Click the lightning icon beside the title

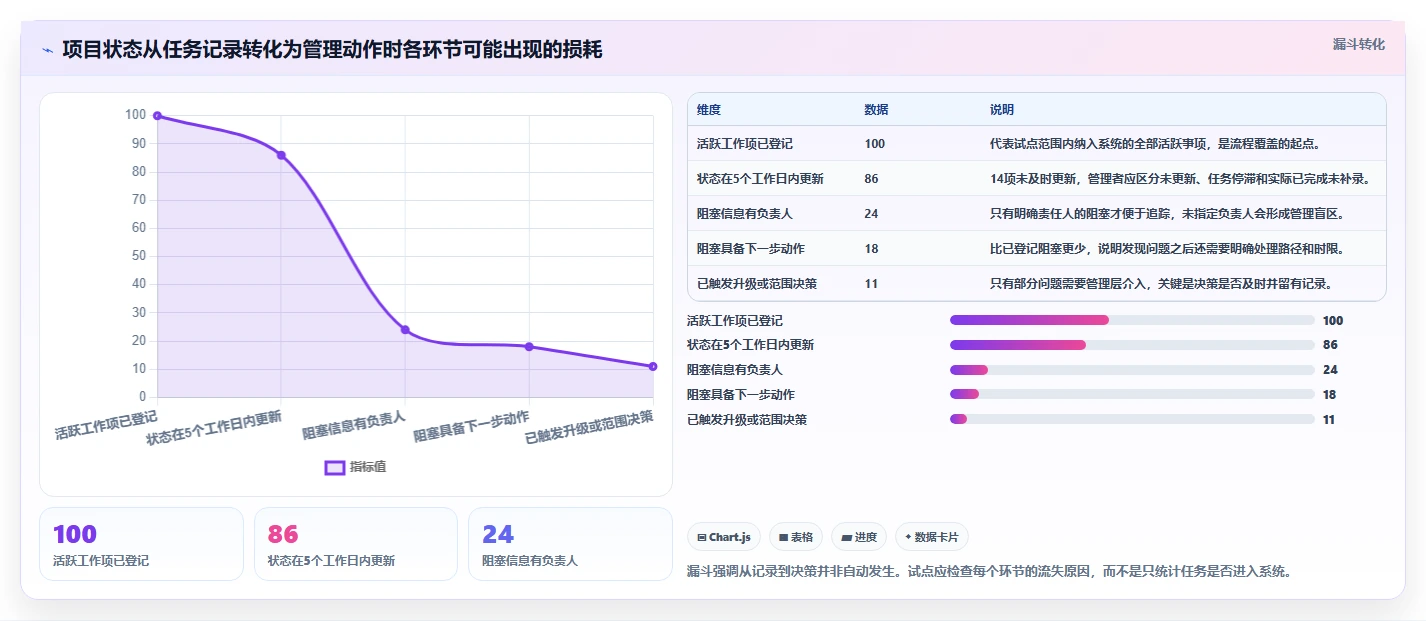coord(48,50)
